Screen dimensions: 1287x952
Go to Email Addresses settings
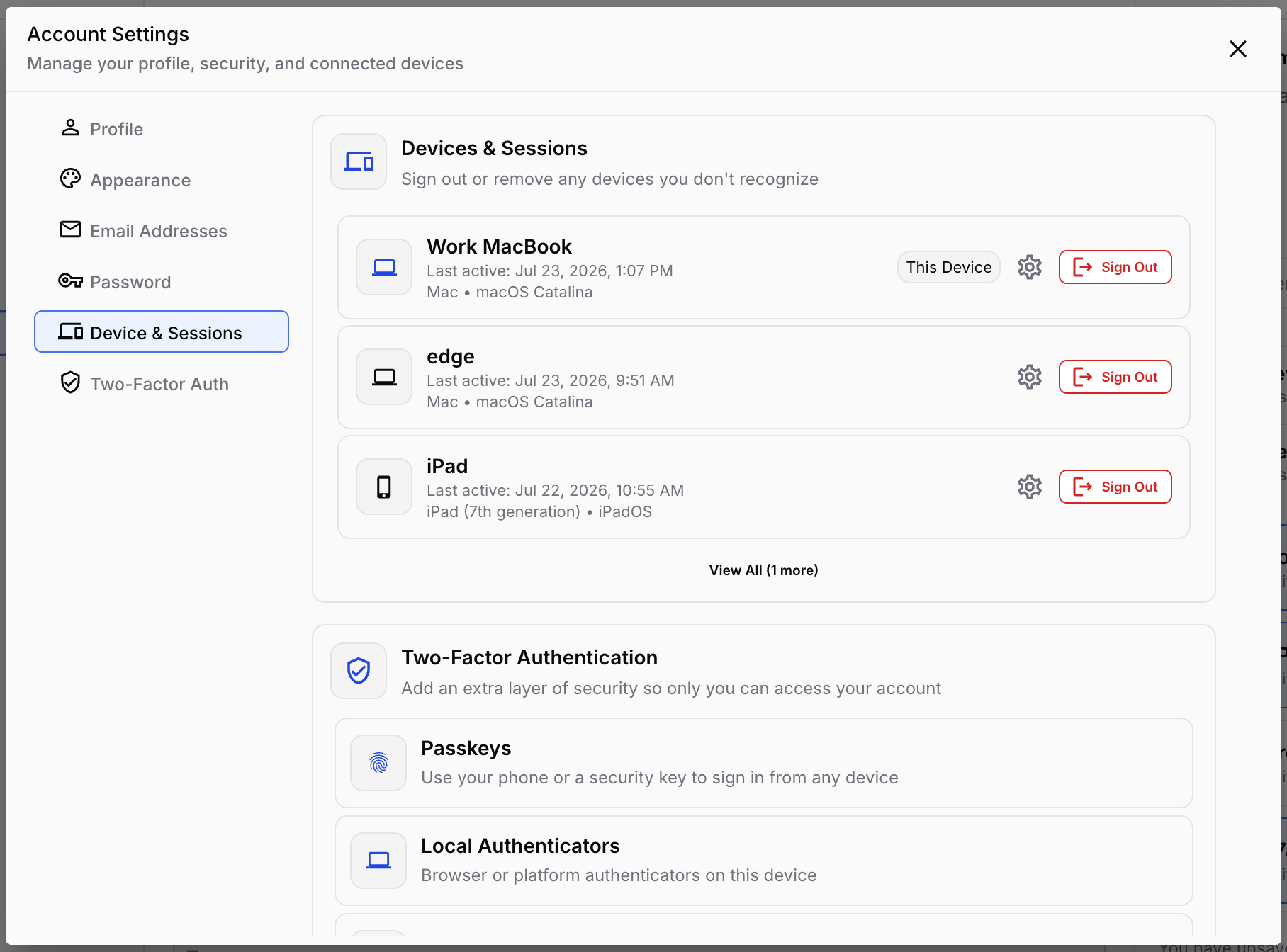point(162,231)
